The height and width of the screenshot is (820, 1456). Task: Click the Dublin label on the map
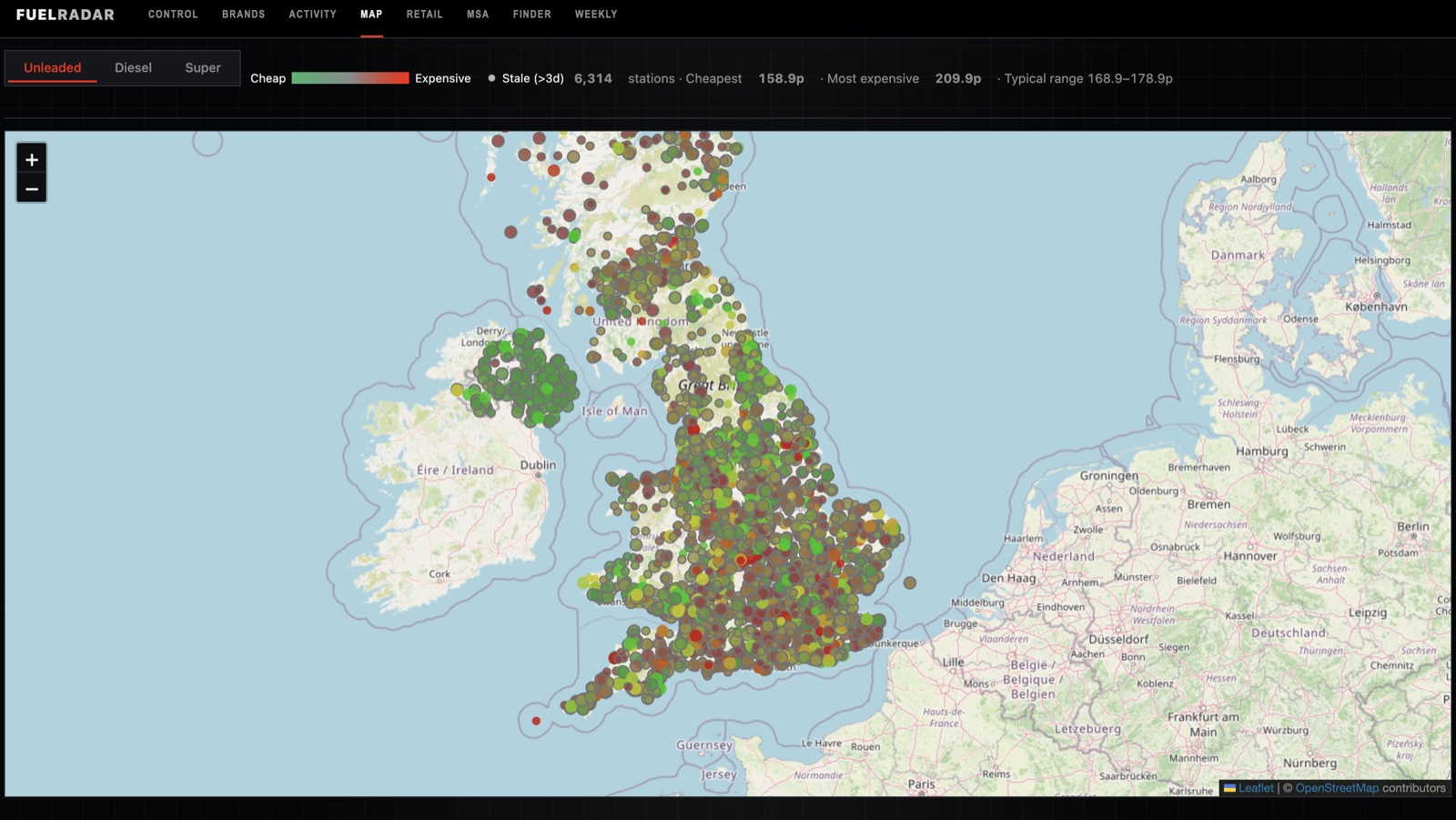pos(538,464)
